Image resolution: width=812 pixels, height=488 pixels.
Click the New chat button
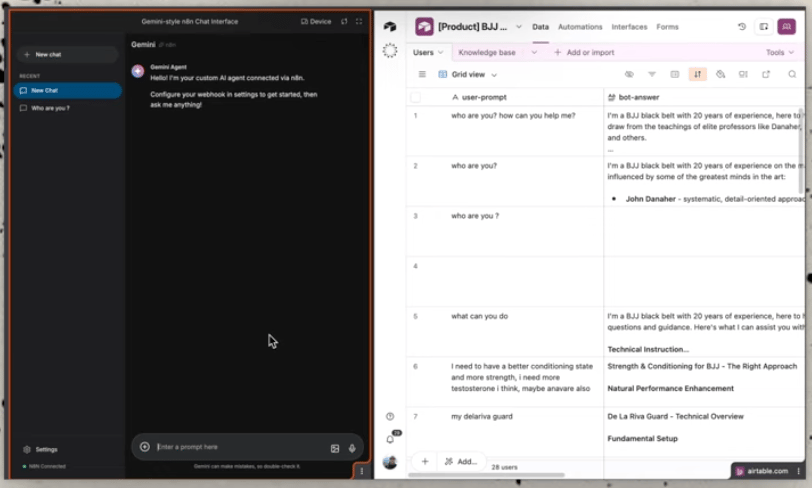click(x=67, y=54)
